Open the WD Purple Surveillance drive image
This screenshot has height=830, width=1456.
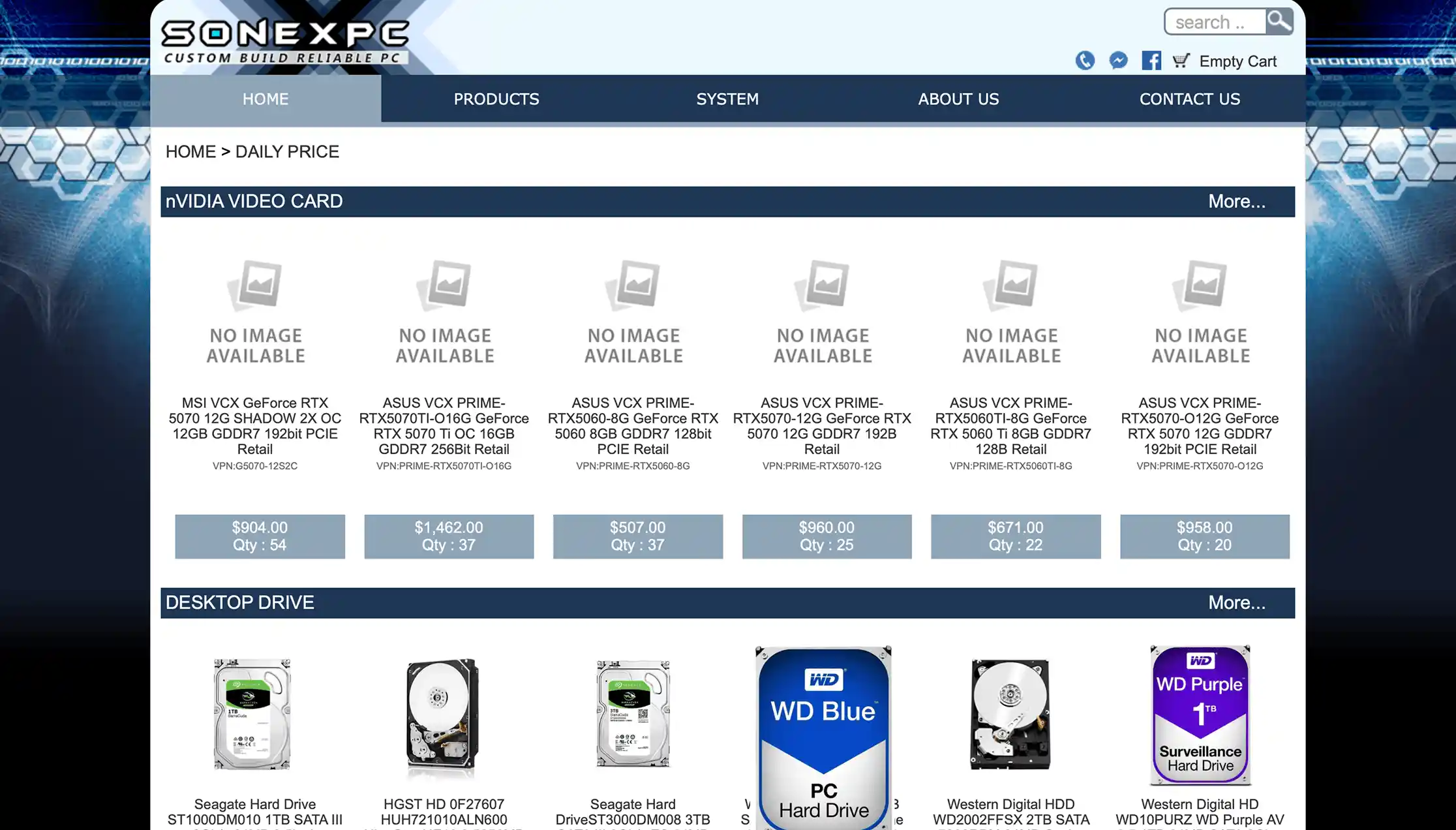coord(1200,715)
